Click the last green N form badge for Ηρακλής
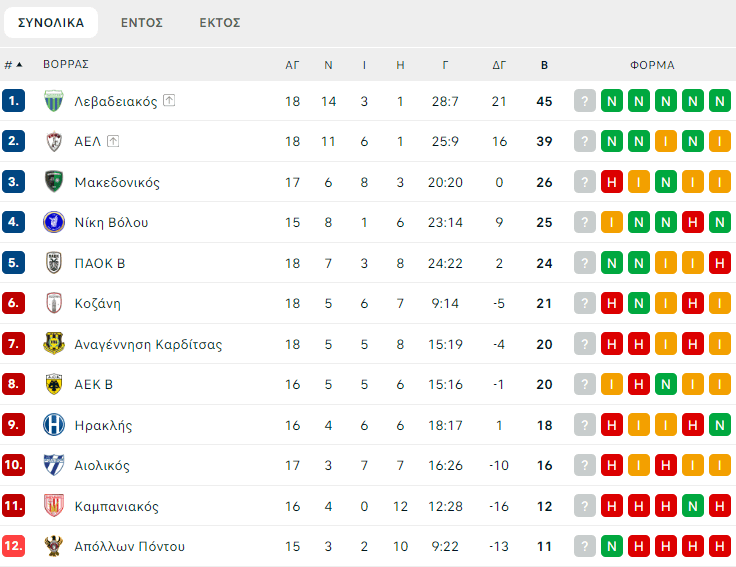The image size is (736, 567). point(719,425)
